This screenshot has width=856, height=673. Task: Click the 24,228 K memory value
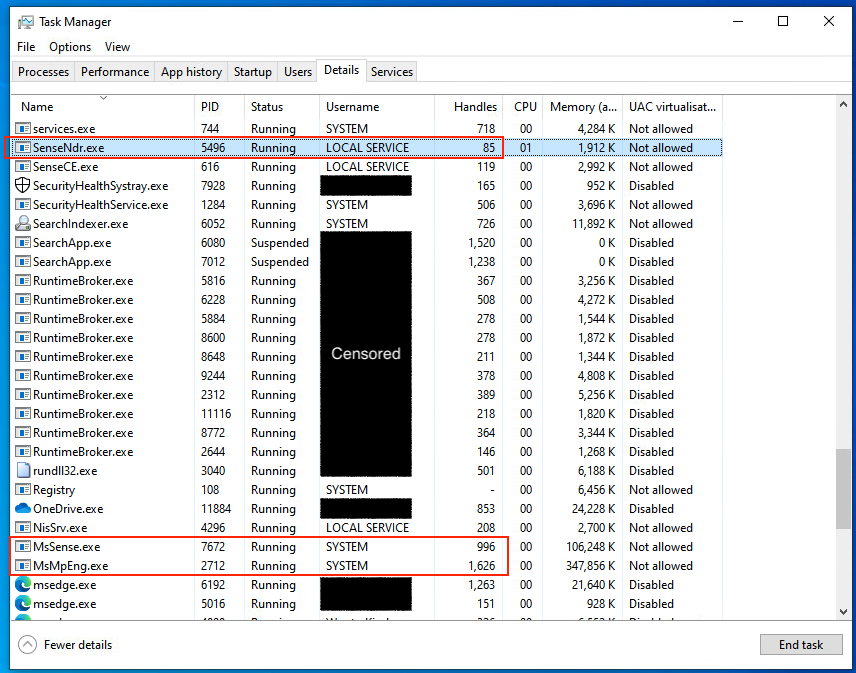(x=594, y=509)
